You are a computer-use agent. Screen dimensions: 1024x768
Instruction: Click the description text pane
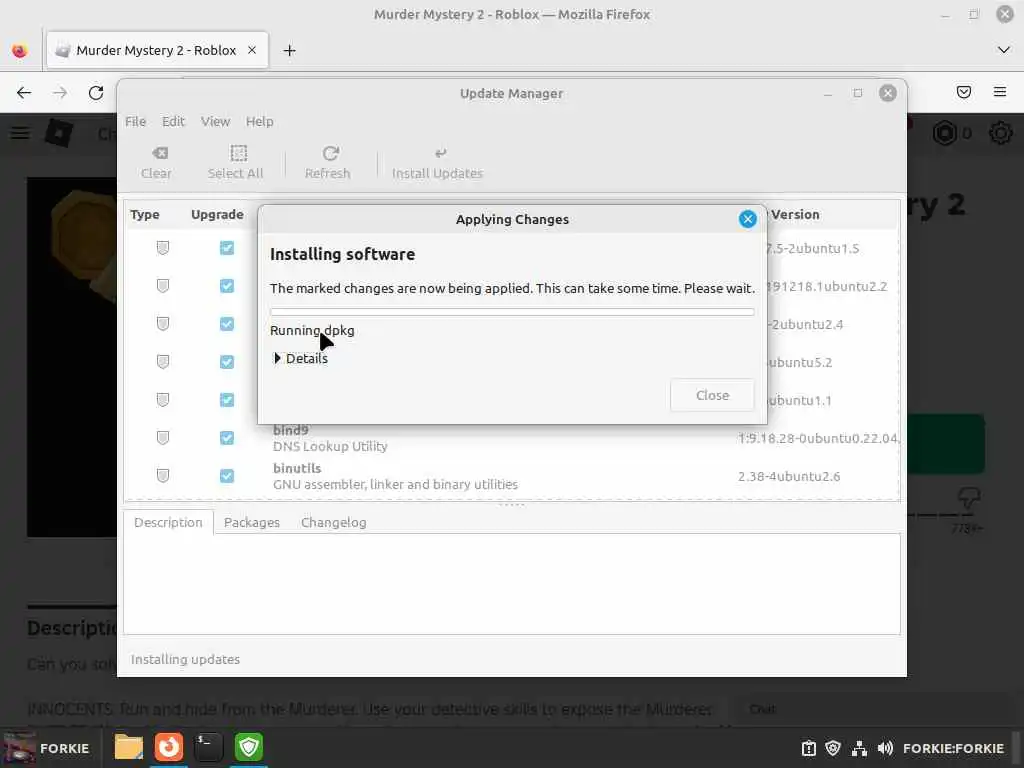[512, 584]
